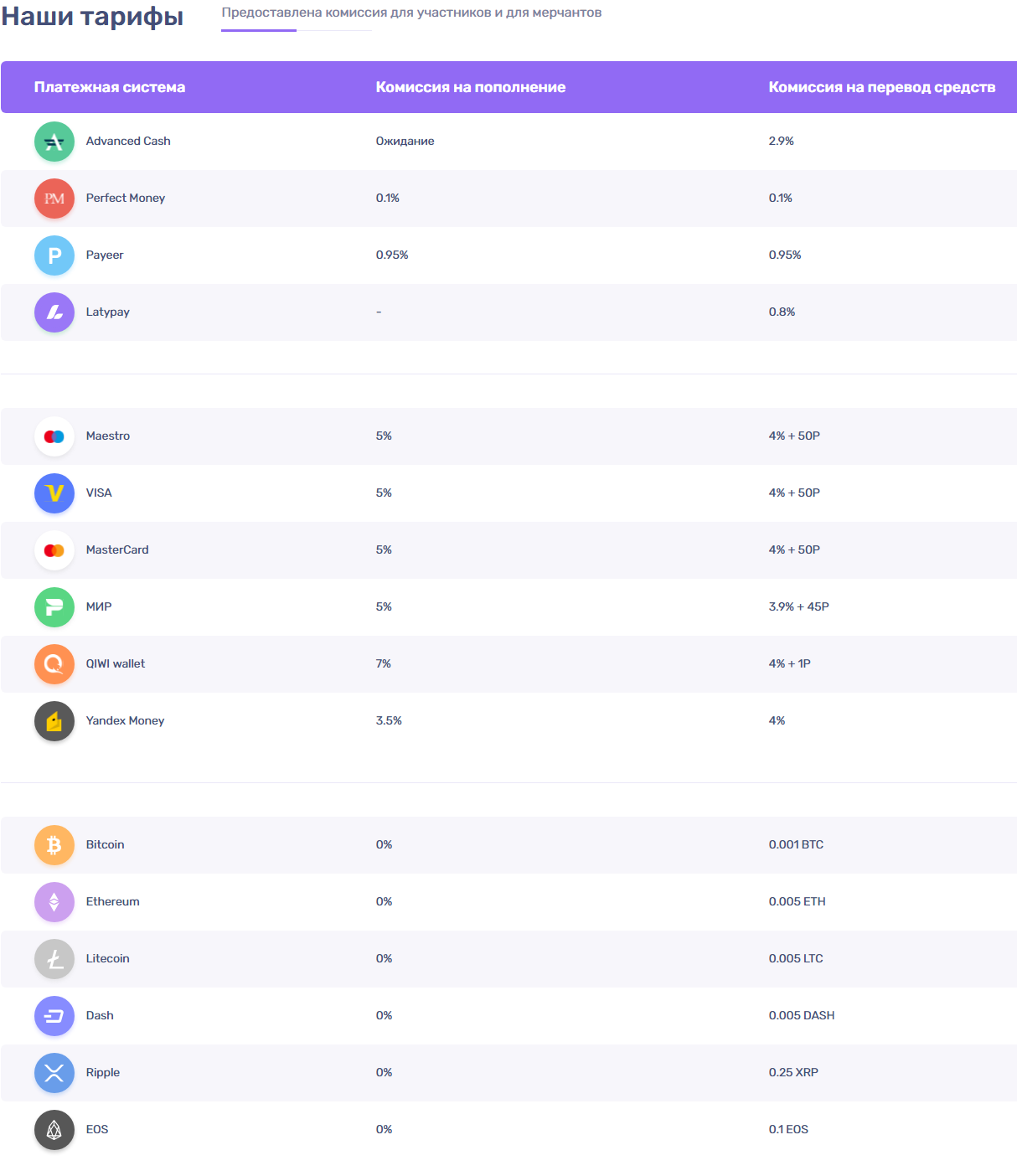This screenshot has height=1176, width=1017.
Task: Click the Bitcoin icon
Action: [x=54, y=844]
